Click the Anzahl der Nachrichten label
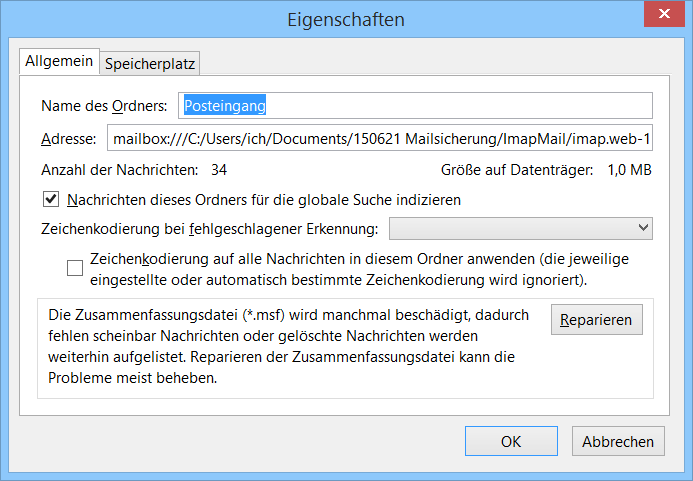 tap(119, 170)
